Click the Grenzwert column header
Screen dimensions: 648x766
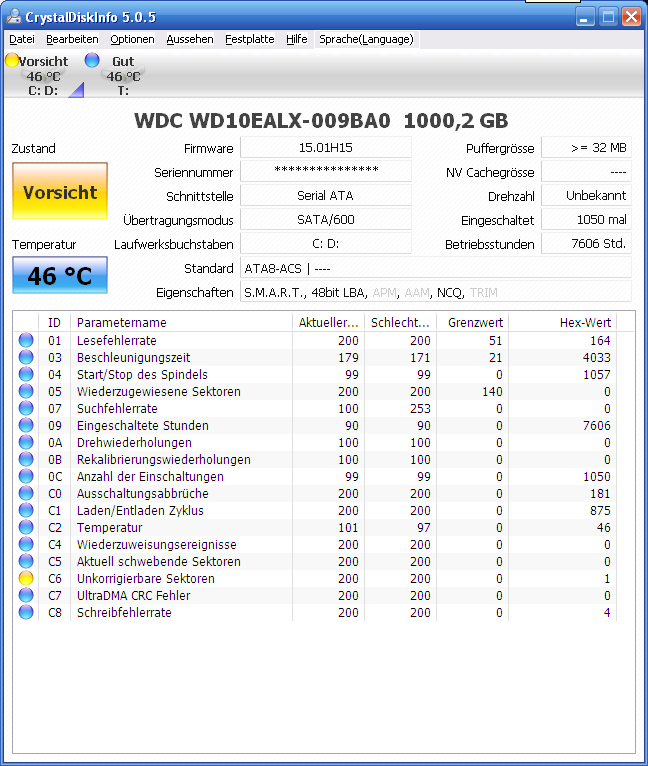coord(472,322)
